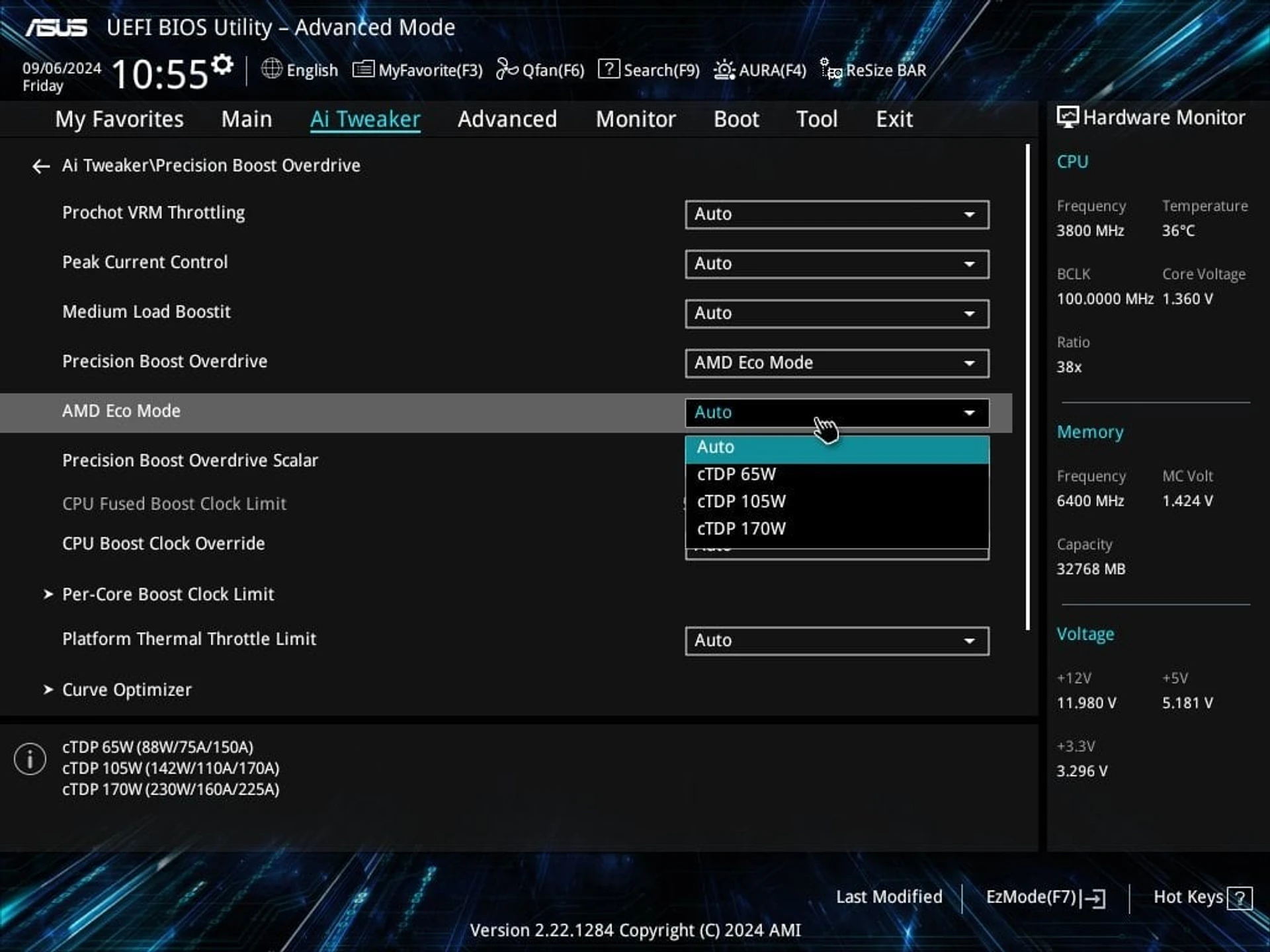Open the My Favorites tab
The height and width of the screenshot is (952, 1270).
(x=119, y=119)
